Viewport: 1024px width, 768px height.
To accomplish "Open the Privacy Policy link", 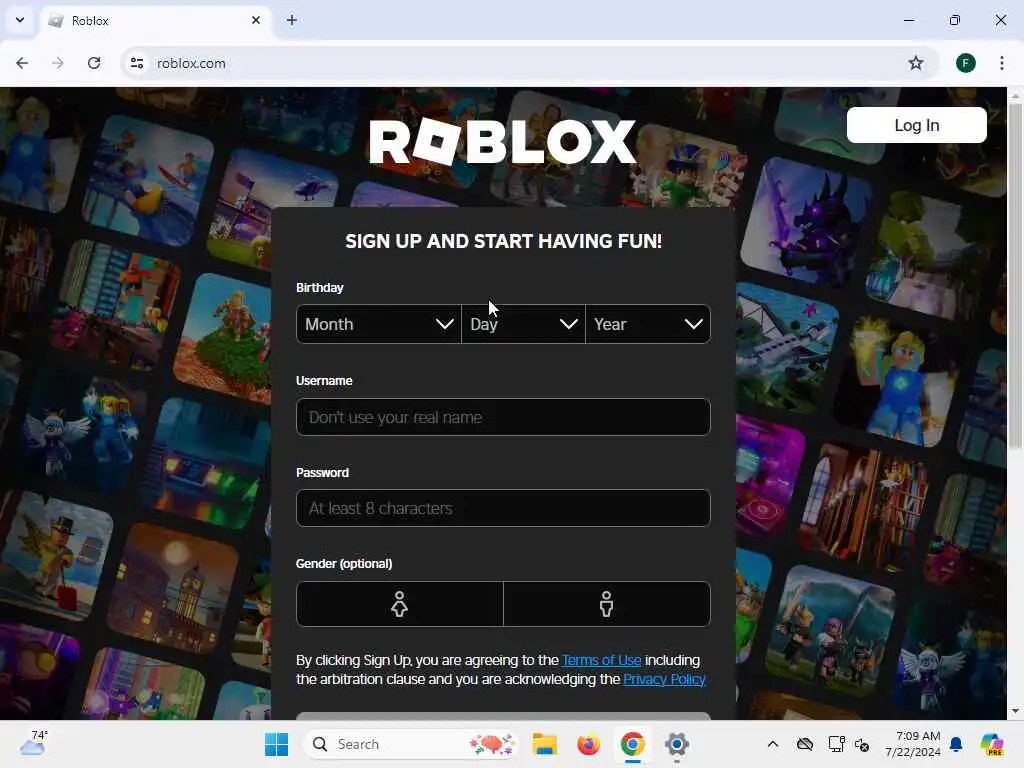I will click(664, 679).
